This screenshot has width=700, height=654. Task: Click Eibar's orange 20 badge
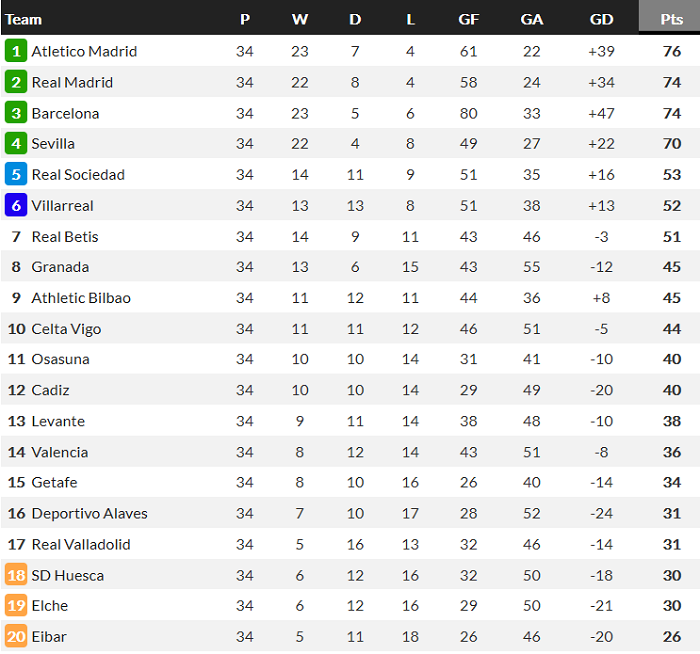click(16, 637)
